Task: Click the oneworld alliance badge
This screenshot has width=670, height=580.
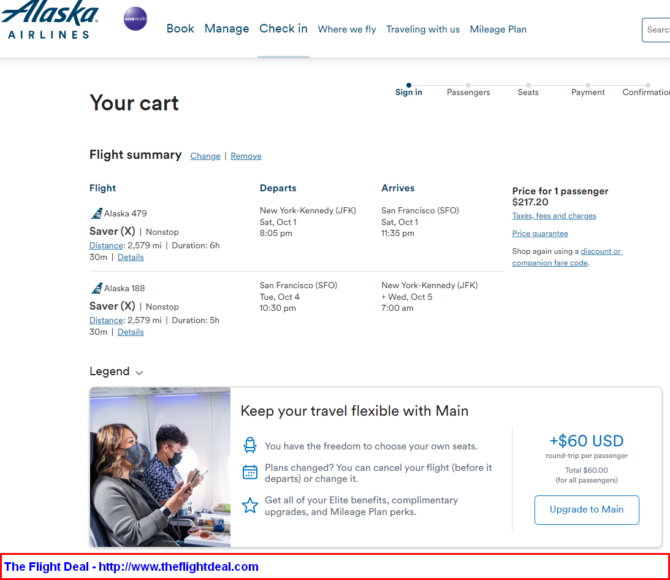Action: pos(135,19)
